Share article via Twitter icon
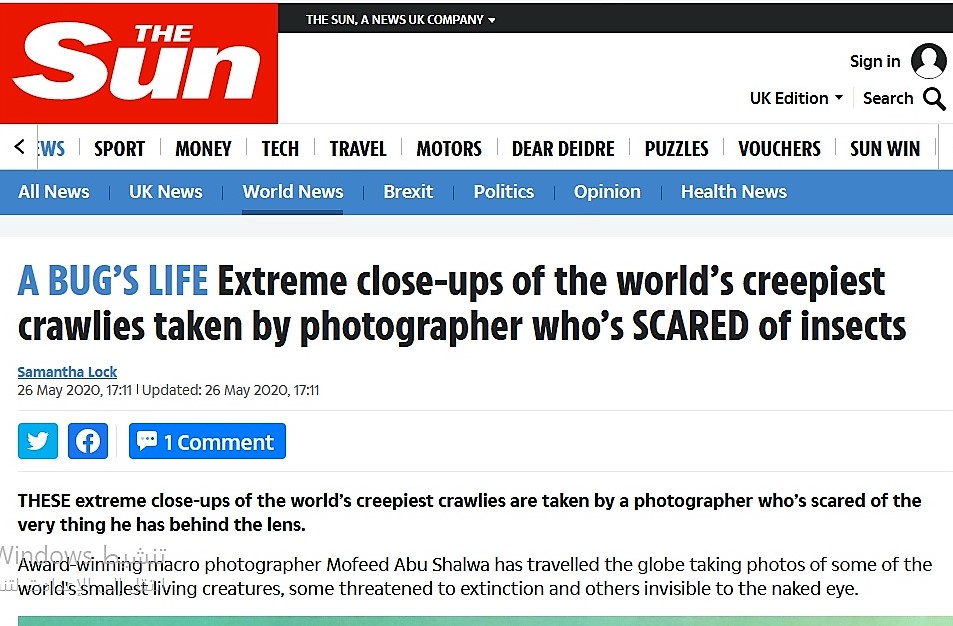The width and height of the screenshot is (953, 626). pyautogui.click(x=38, y=441)
